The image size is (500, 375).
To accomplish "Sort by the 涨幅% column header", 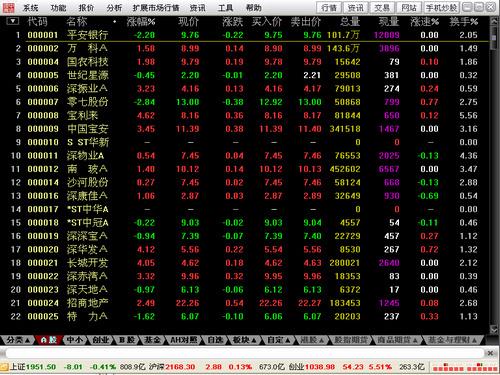I will tap(141, 22).
